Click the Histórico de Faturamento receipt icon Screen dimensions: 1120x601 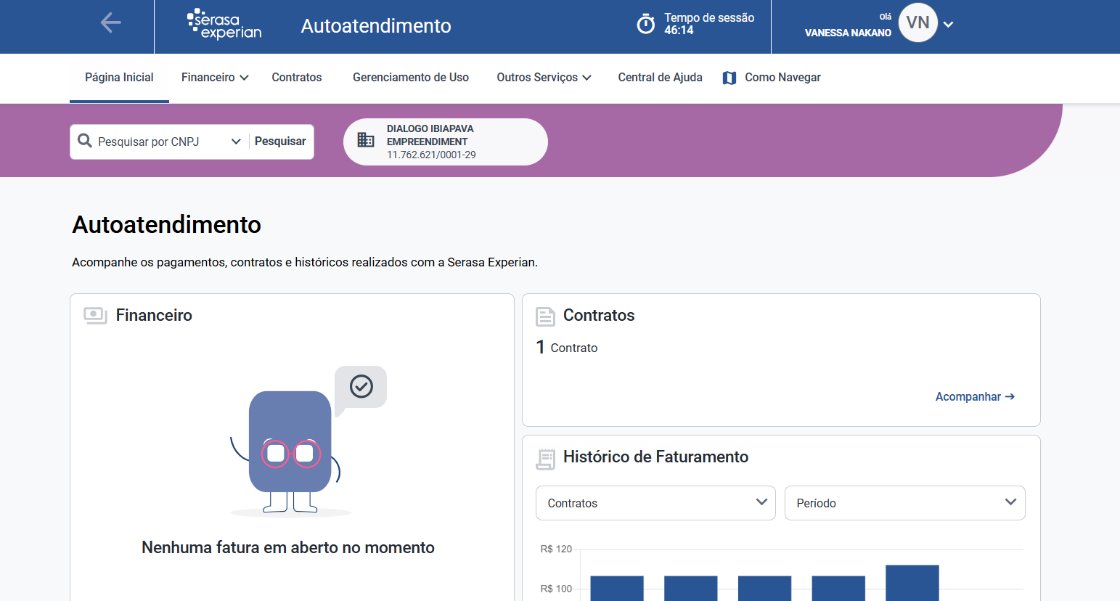545,458
